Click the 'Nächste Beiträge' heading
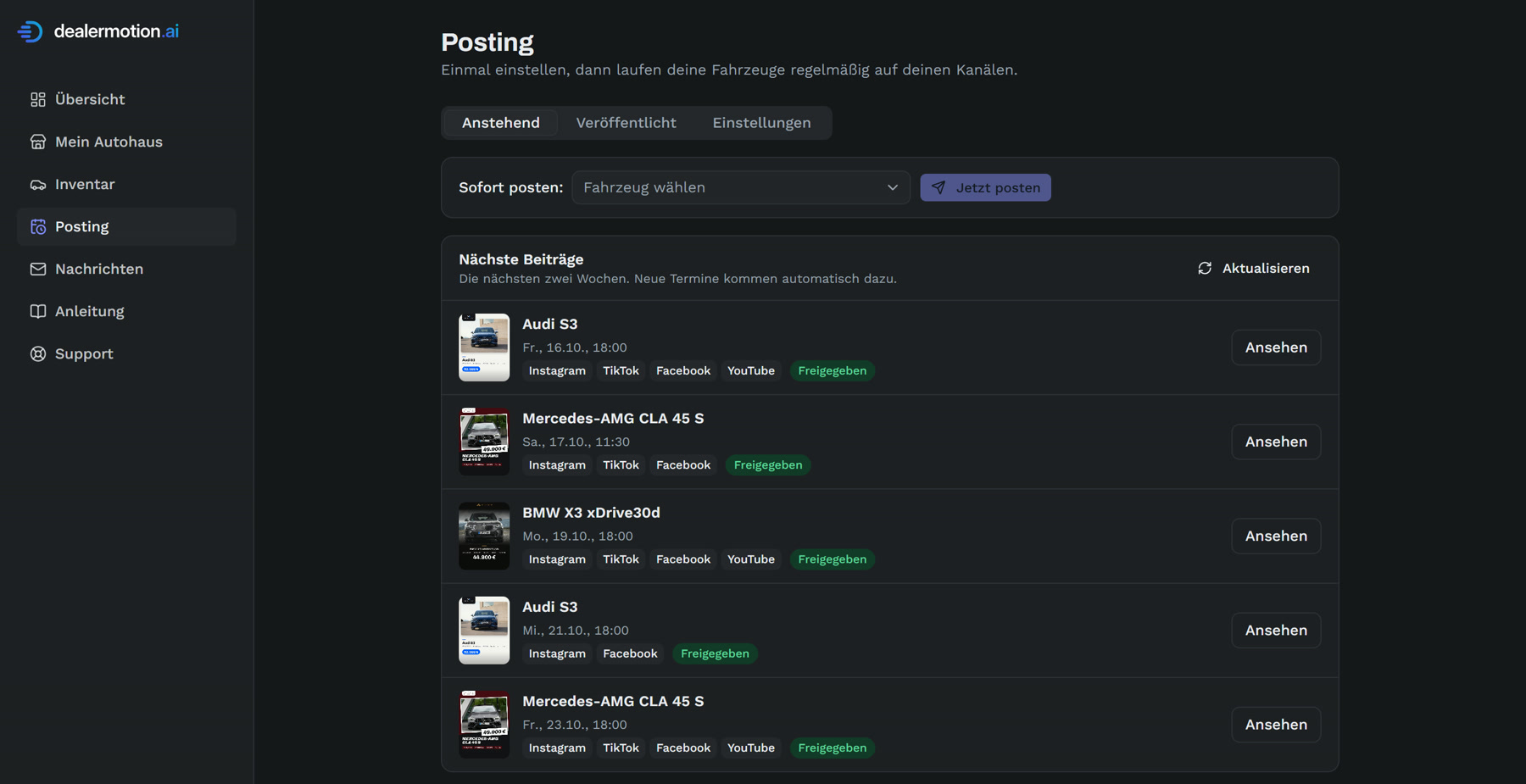 pos(521,259)
